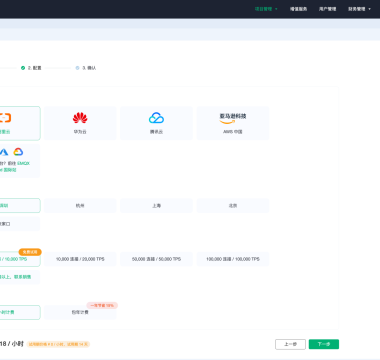Choose the Tencent Cloud blue cloud icon
Viewport: 380px width, 360px height.
pos(156,118)
